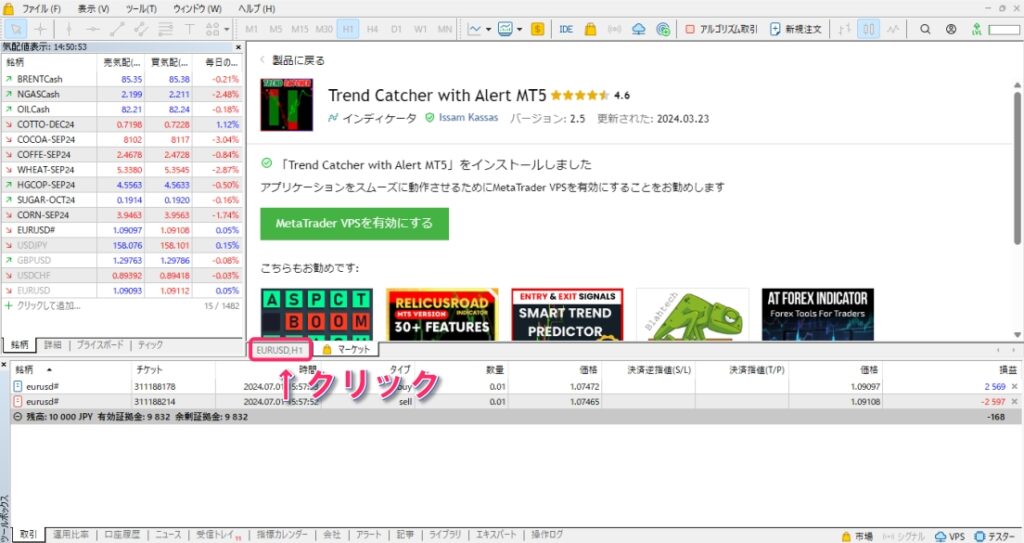This screenshot has height=543, width=1024.
Task: Switch to 詳細 tab in Market Watch
Action: [x=53, y=345]
